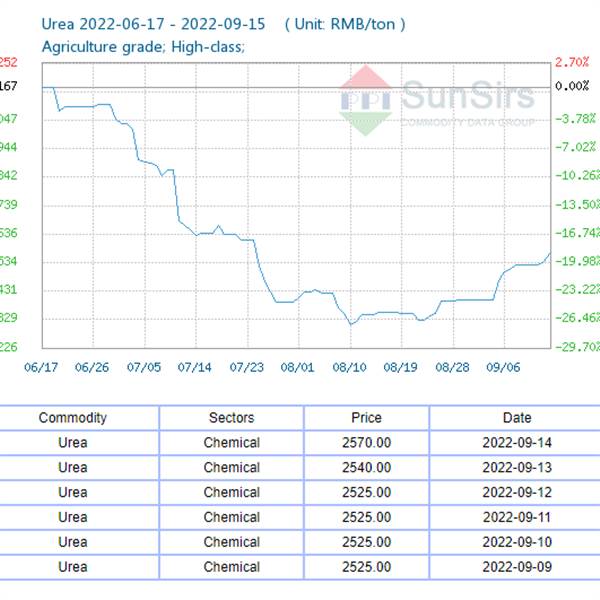Viewport: 600px width, 600px height.
Task: Click Chemical in the 2022-09-14 row
Action: click(232, 443)
